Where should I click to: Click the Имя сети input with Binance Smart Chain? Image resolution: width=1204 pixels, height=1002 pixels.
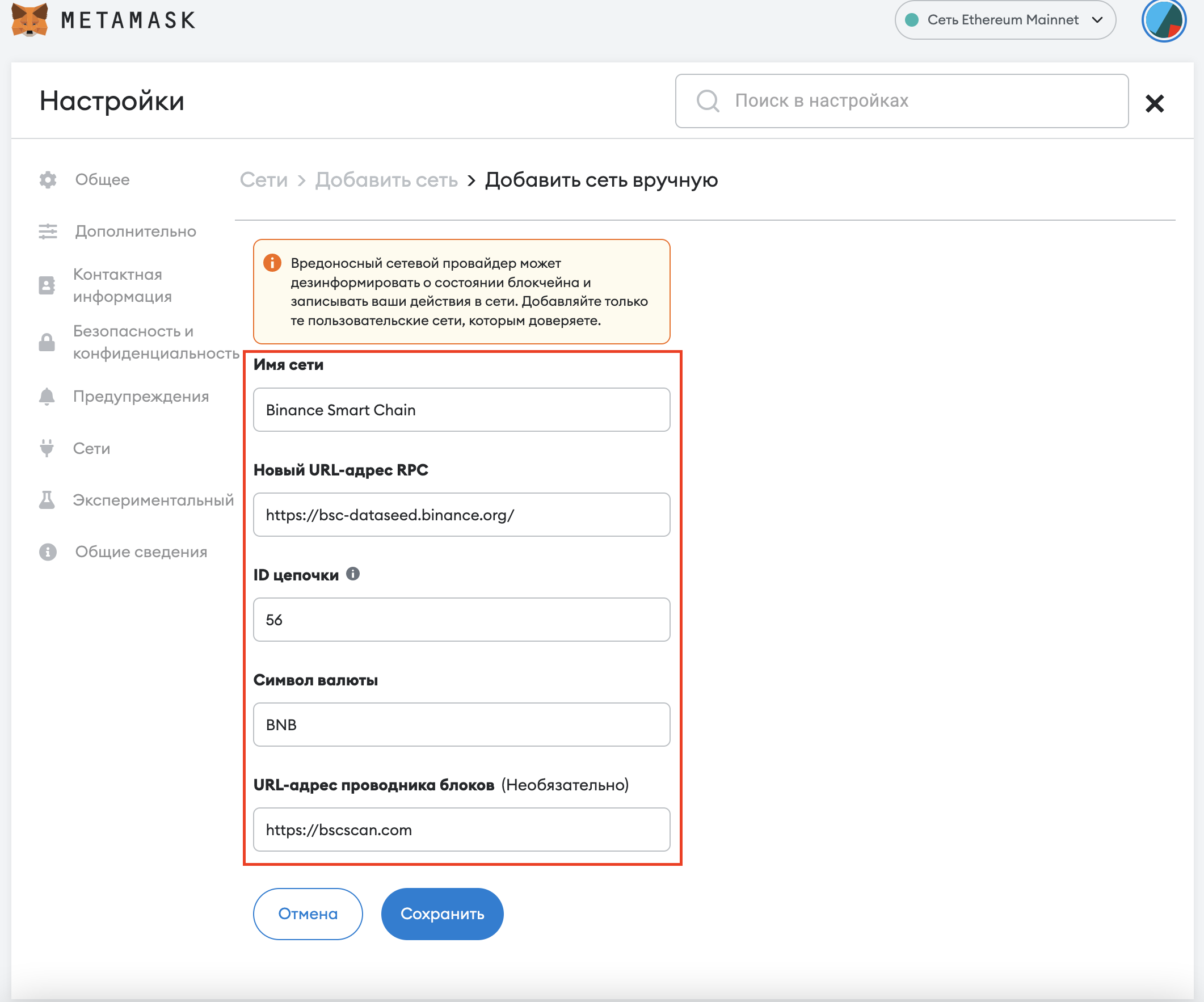pos(461,409)
